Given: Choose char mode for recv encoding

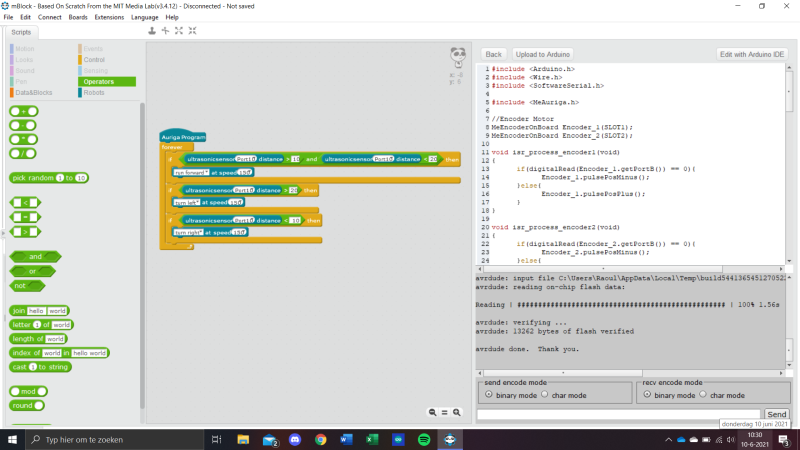Looking at the screenshot, I should (701, 395).
